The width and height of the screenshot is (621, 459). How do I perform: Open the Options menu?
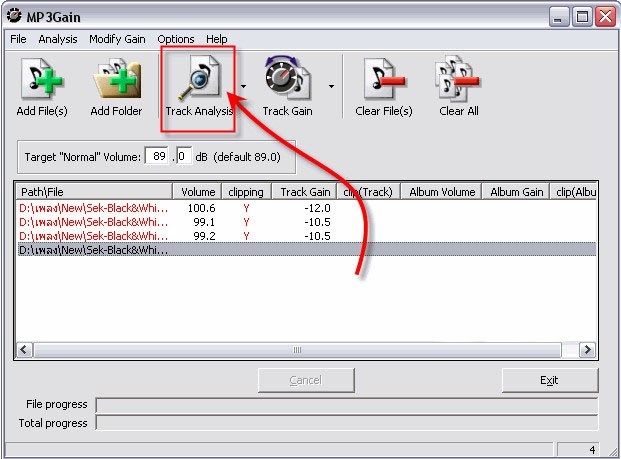pyautogui.click(x=176, y=39)
